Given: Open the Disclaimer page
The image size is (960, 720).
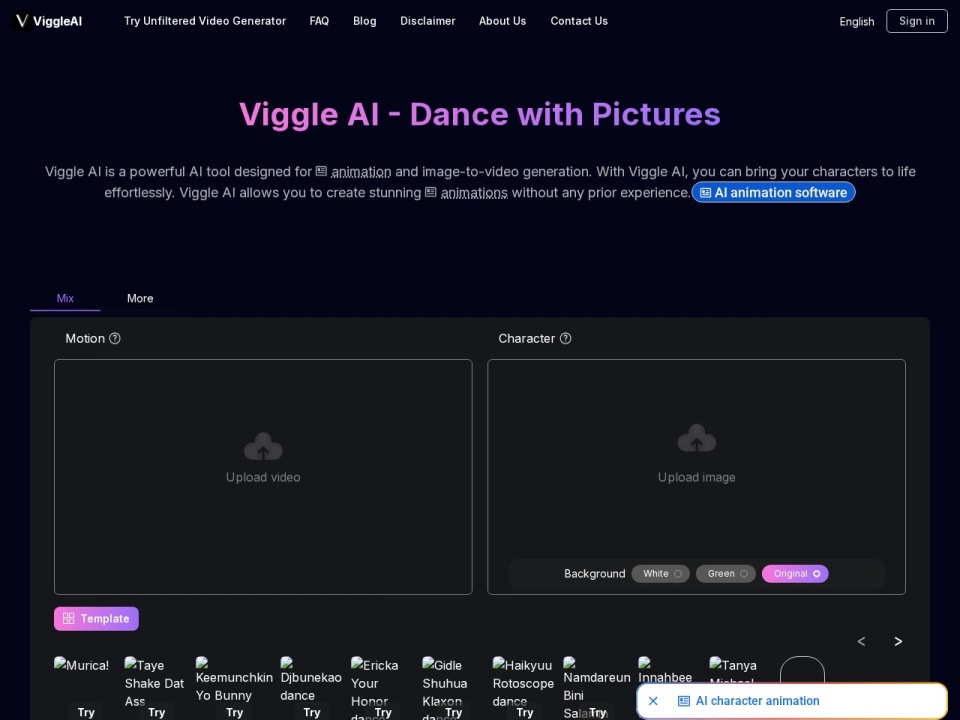Looking at the screenshot, I should [428, 21].
